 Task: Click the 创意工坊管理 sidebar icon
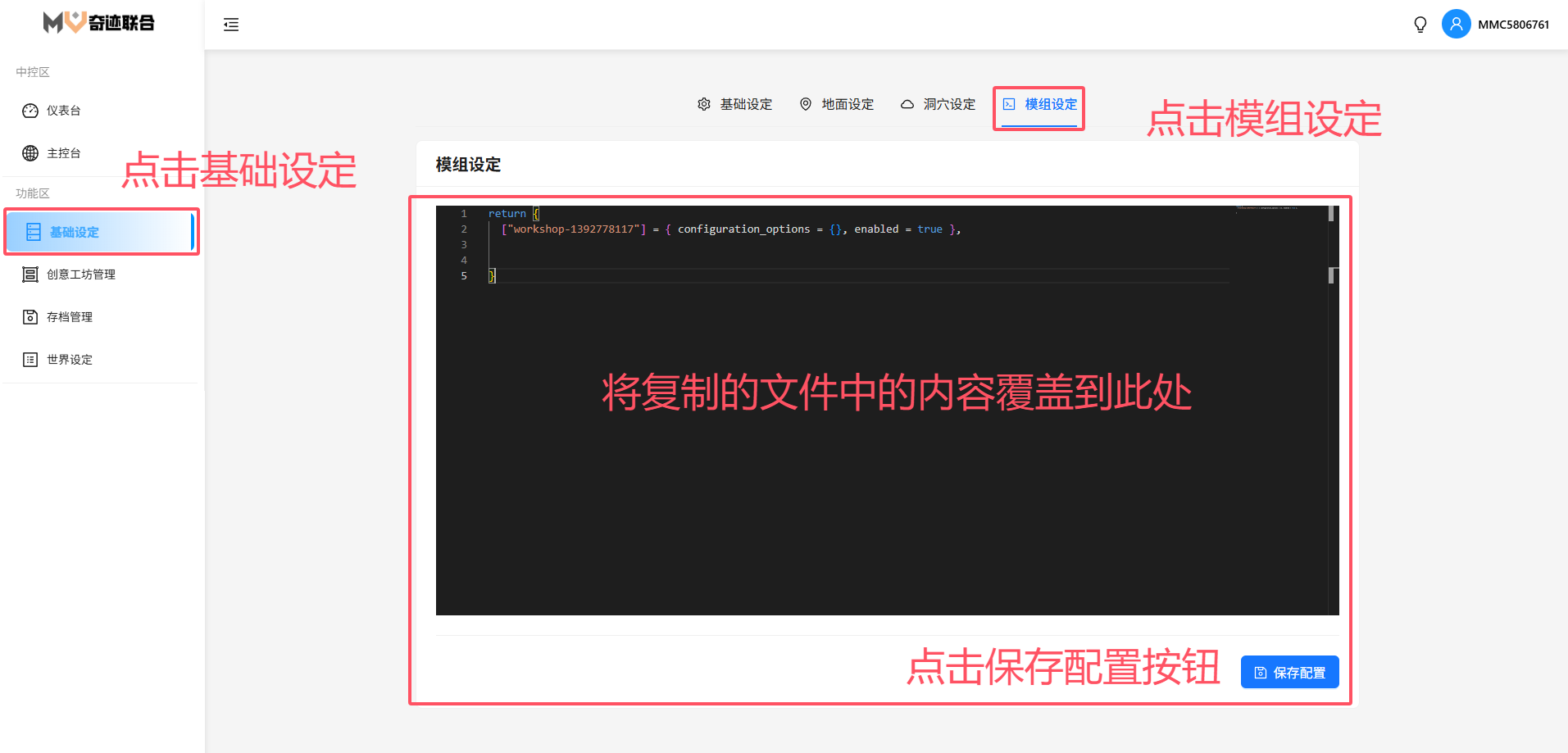30,274
